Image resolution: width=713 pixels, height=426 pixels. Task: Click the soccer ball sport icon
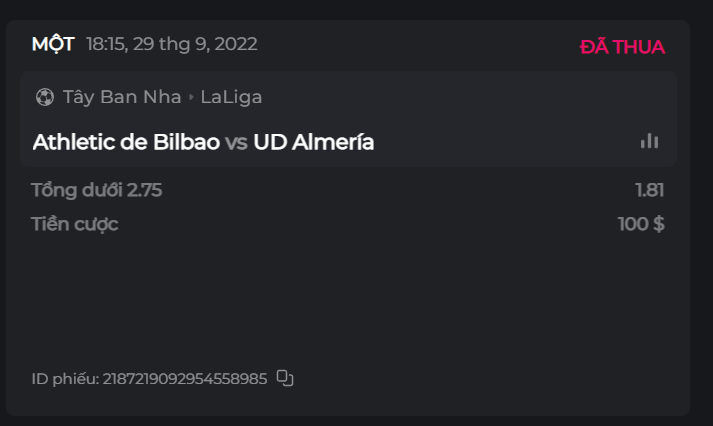(44, 97)
